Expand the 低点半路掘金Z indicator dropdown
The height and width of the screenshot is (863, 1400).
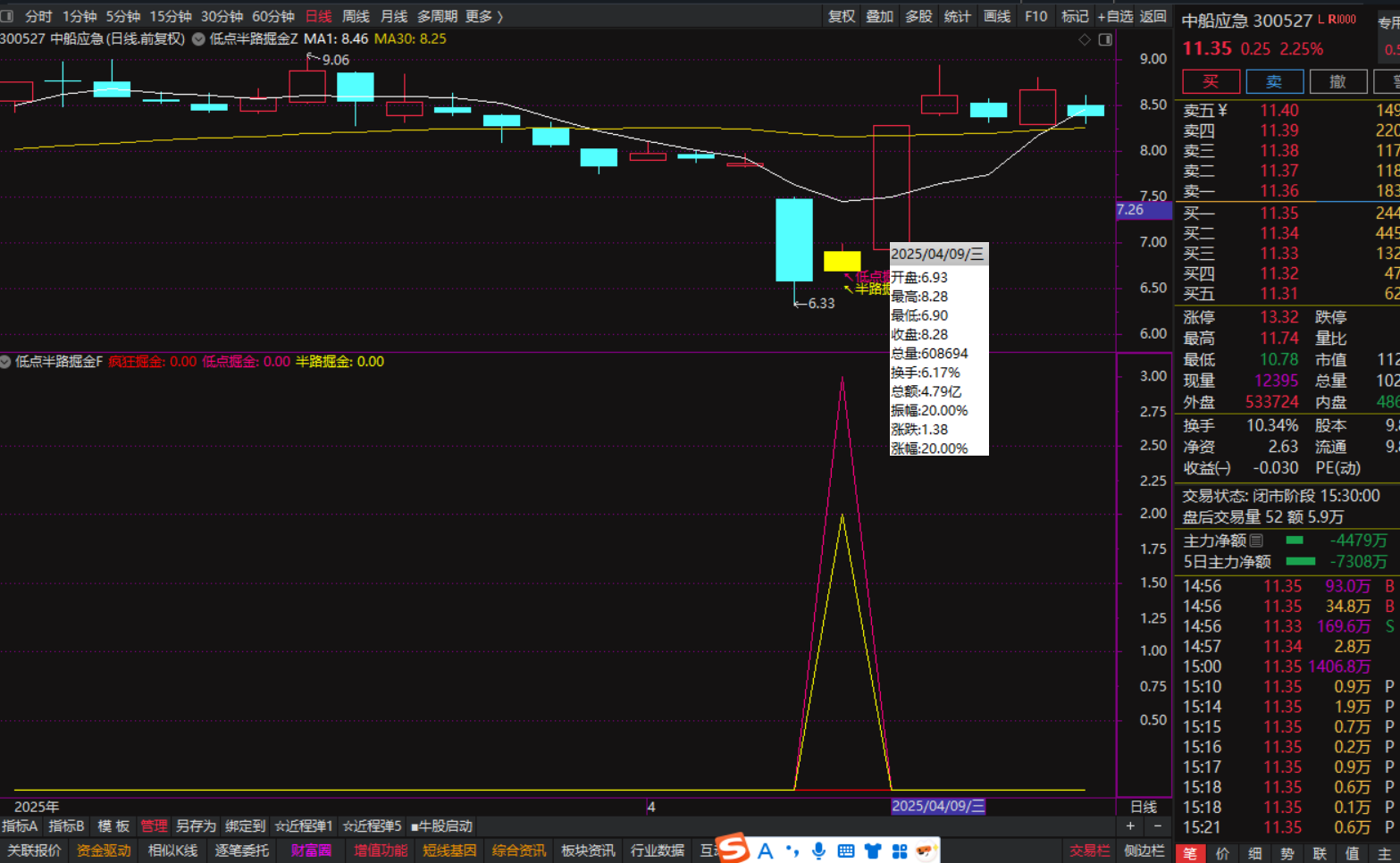point(198,39)
